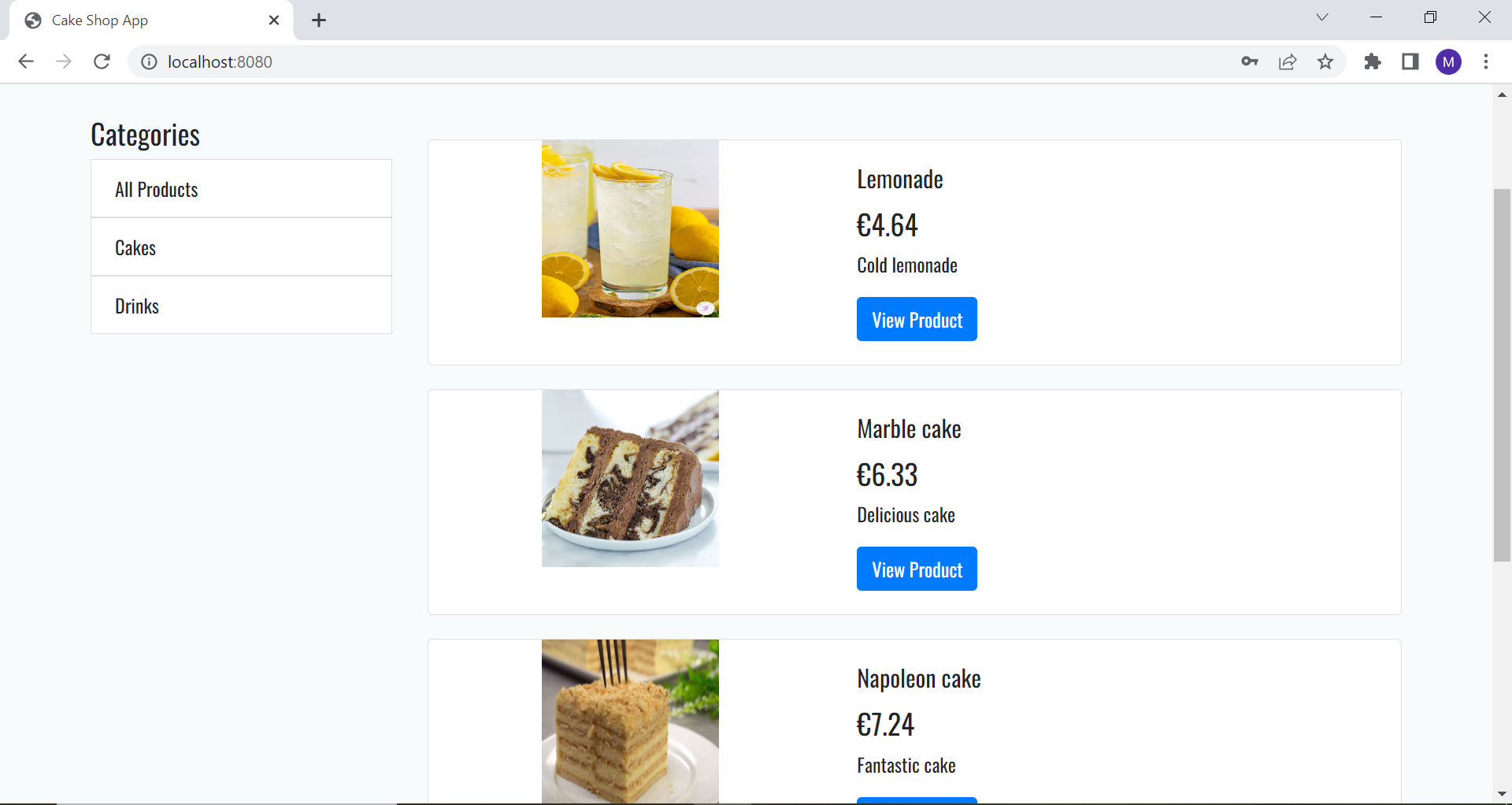Viewport: 1512px width, 805px height.
Task: Click the profile avatar circle
Action: [1449, 61]
